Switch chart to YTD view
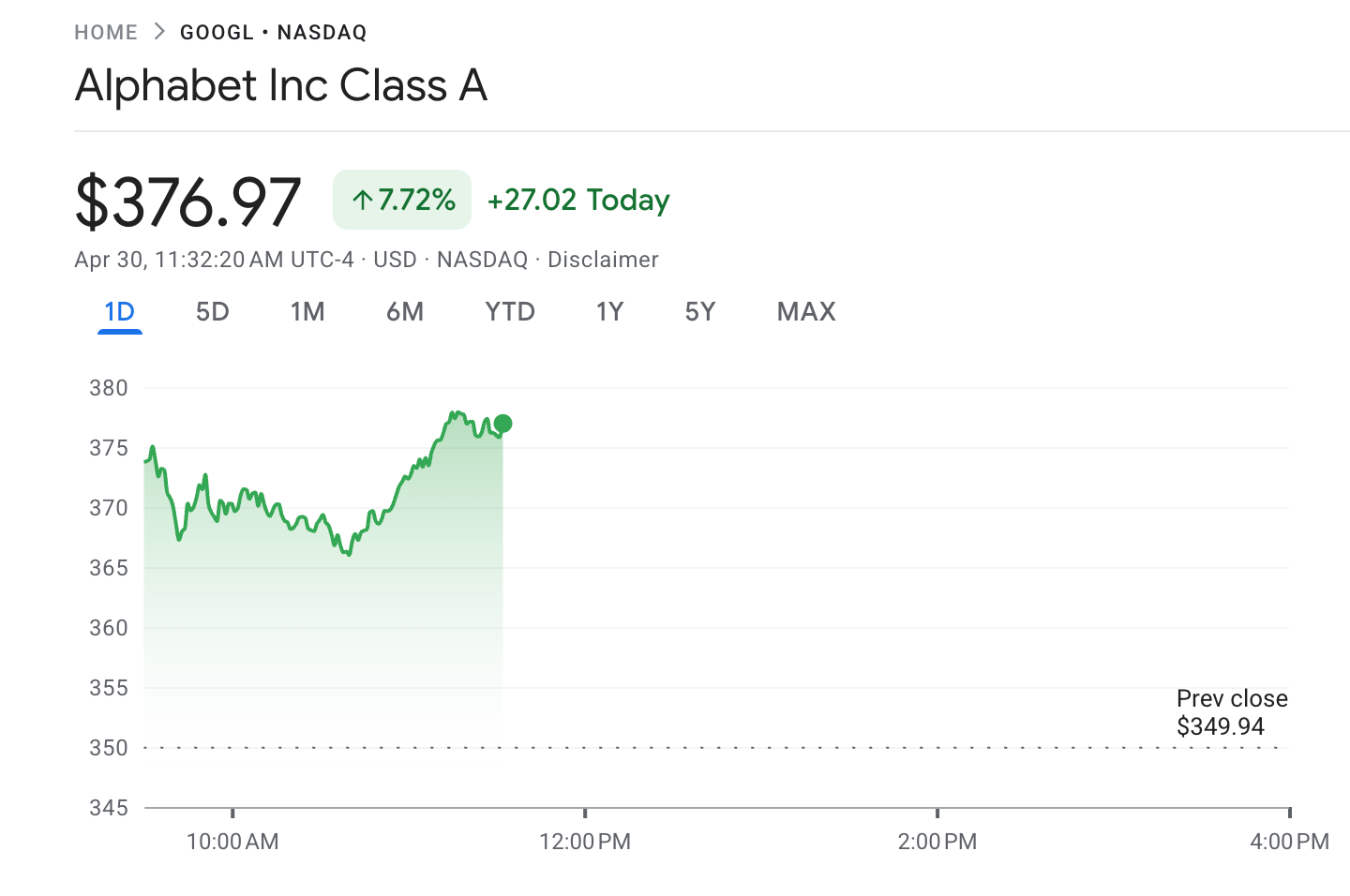 coord(510,312)
